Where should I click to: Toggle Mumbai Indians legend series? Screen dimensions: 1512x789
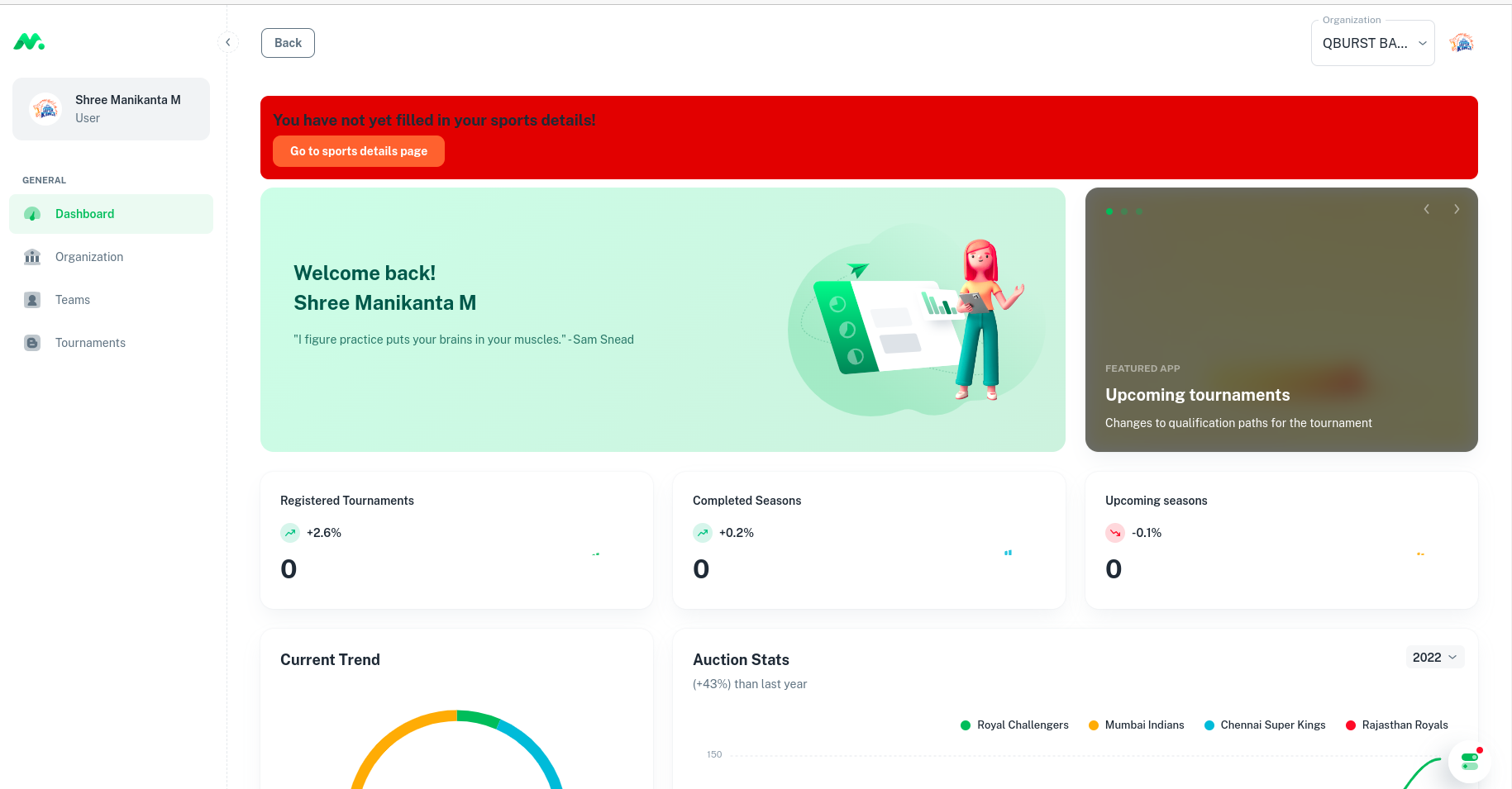[x=1137, y=725]
